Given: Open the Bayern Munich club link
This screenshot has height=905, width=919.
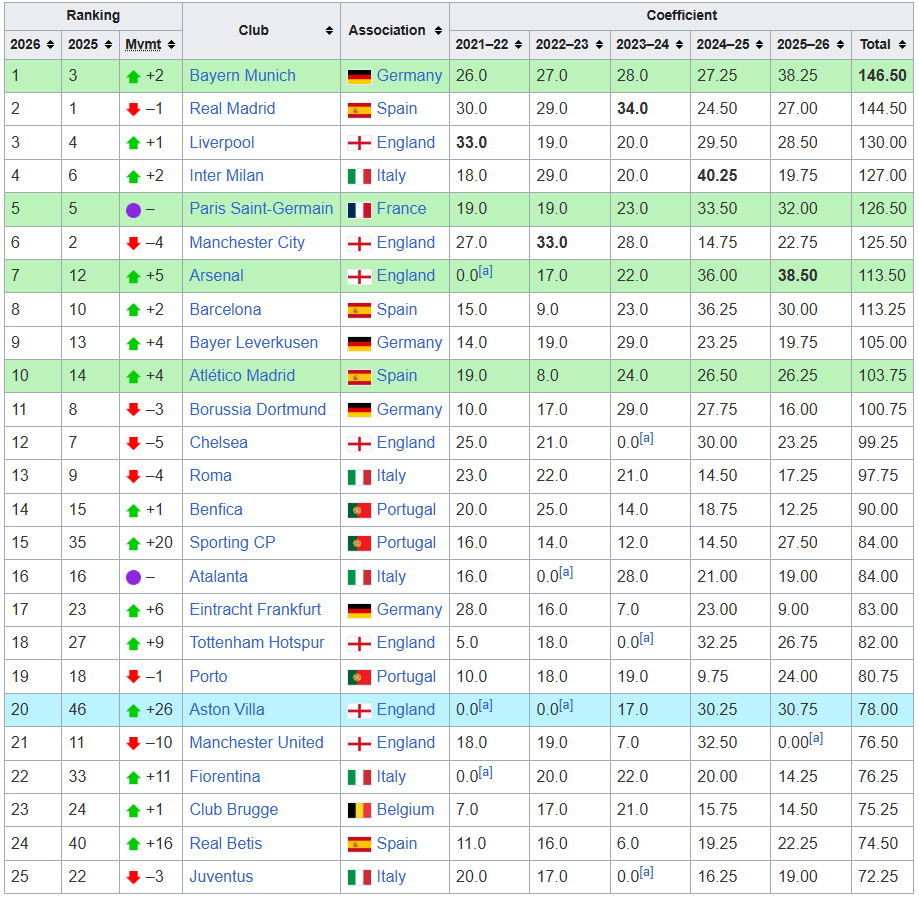Looking at the screenshot, I should [243, 76].
